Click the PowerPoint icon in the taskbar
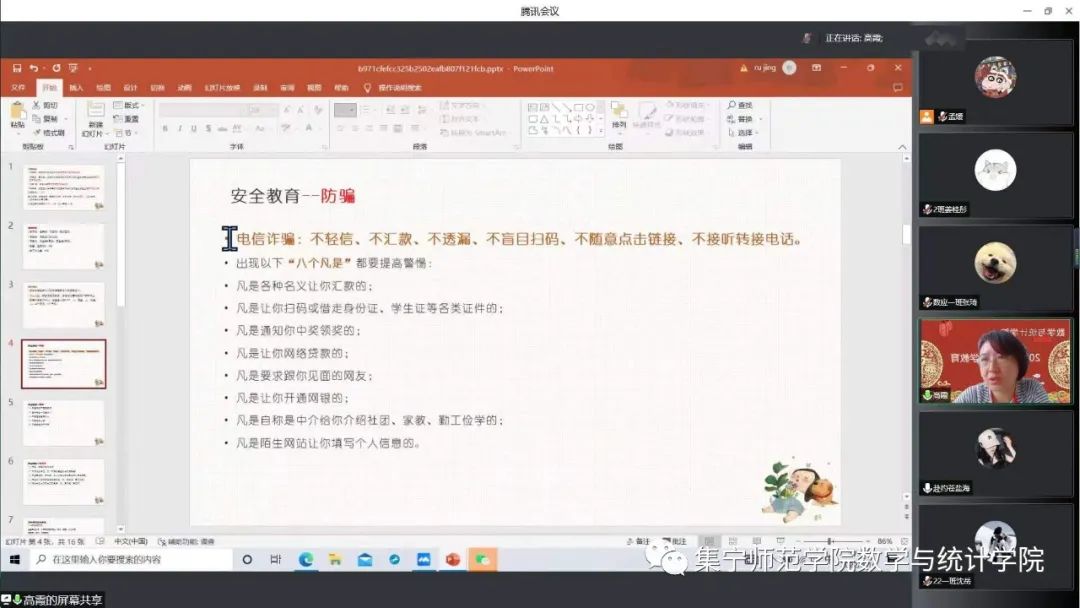 (453, 559)
